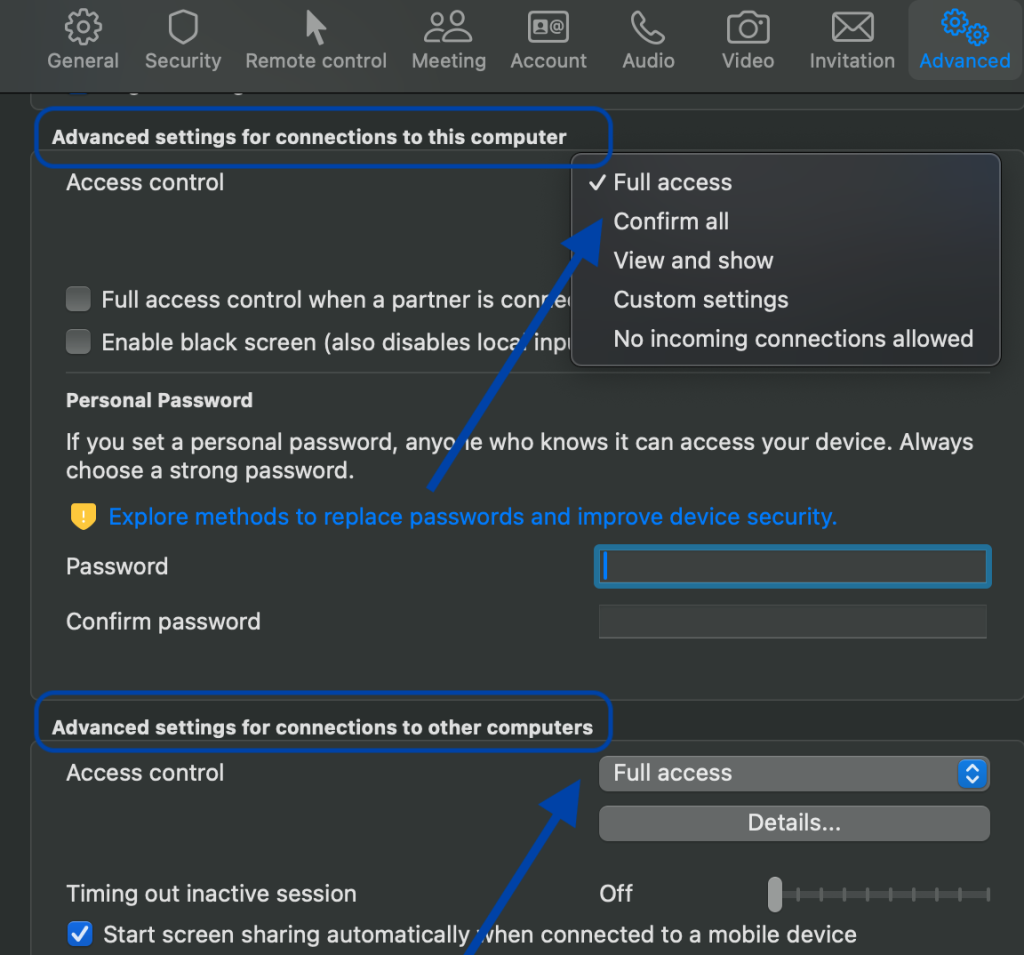Click the Details button
The width and height of the screenshot is (1024, 955).
(x=793, y=822)
